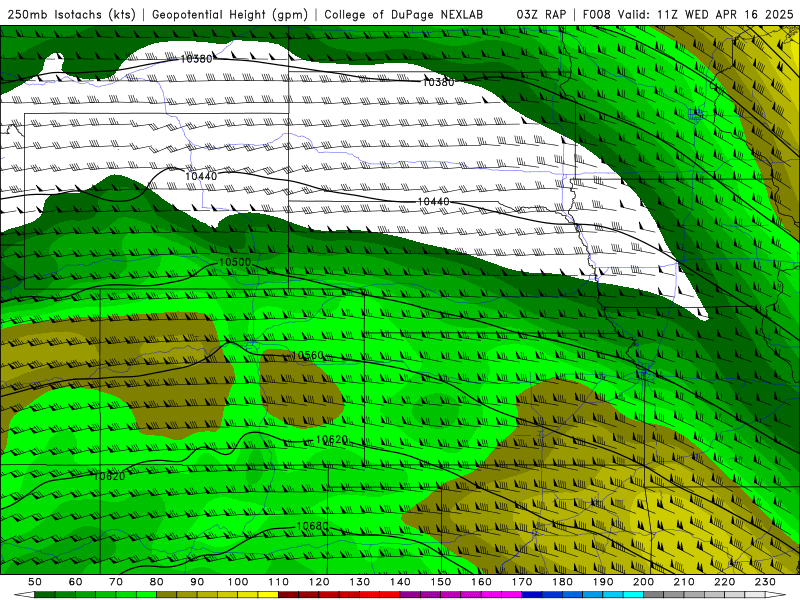Select the 220 label on color scale
The height and width of the screenshot is (600, 800).
[725, 582]
